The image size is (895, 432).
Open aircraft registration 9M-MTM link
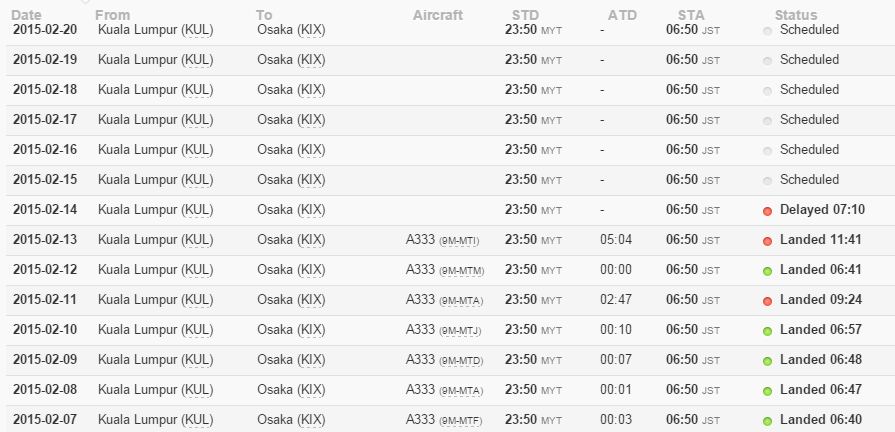[x=461, y=271]
